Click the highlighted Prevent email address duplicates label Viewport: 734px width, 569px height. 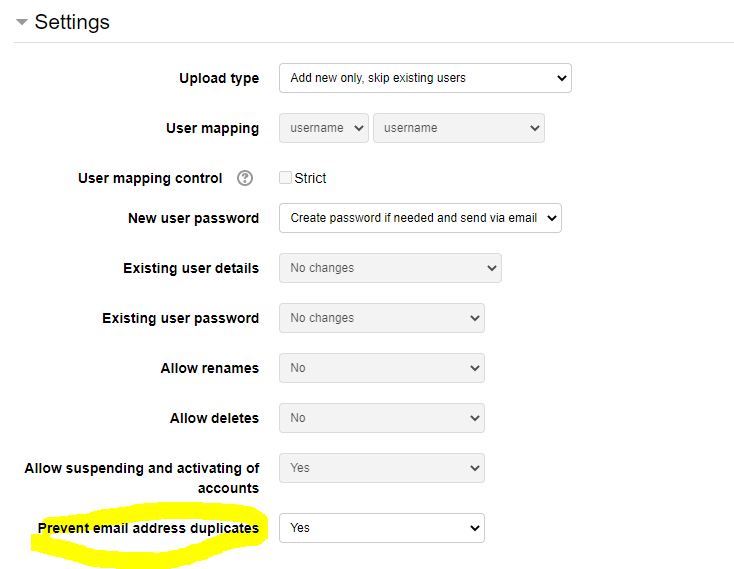point(148,528)
